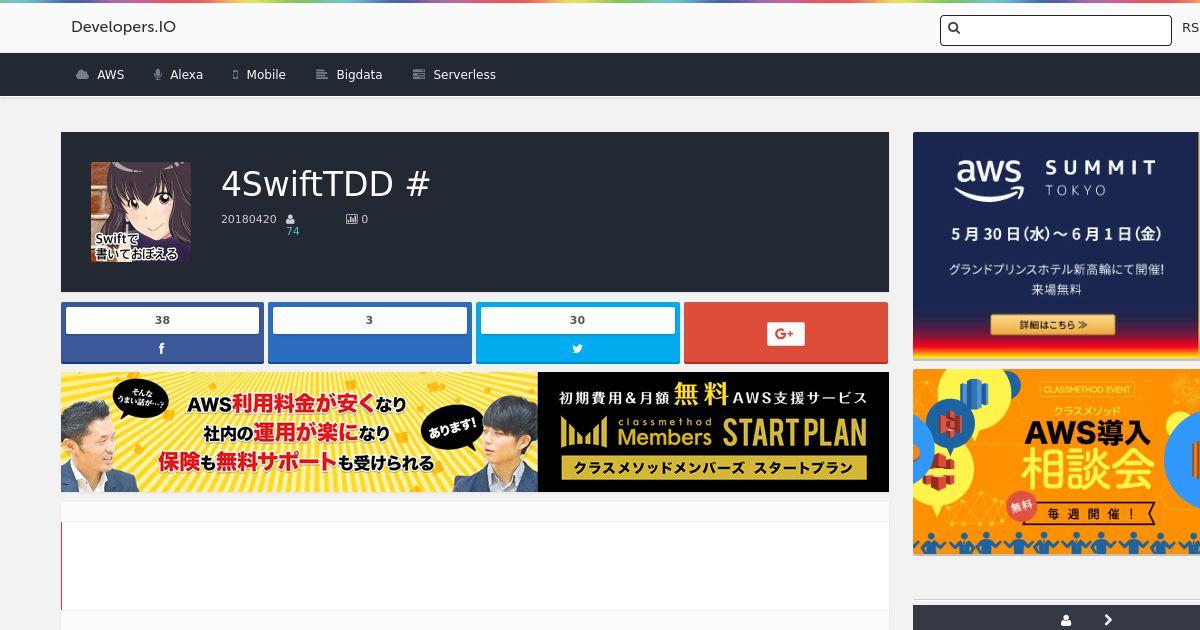Open the AWS導入相談会 orange banner

tap(1056, 462)
